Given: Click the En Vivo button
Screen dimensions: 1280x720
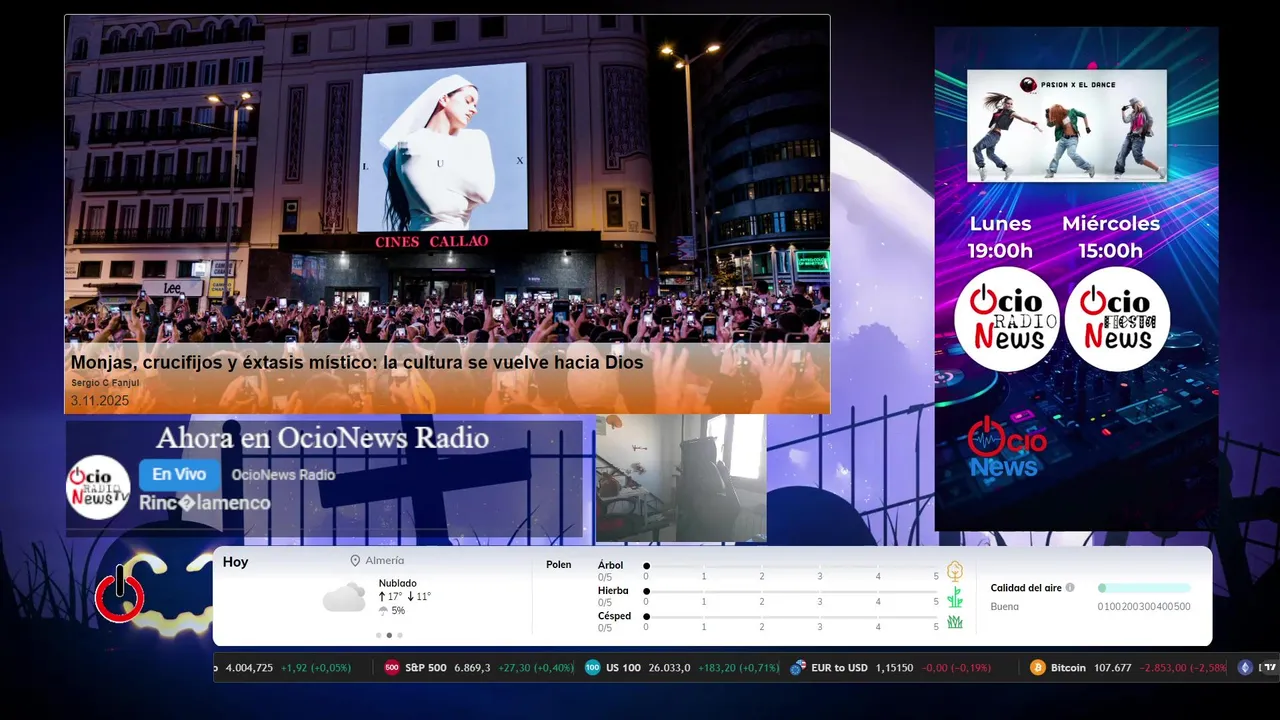Looking at the screenshot, I should 179,475.
